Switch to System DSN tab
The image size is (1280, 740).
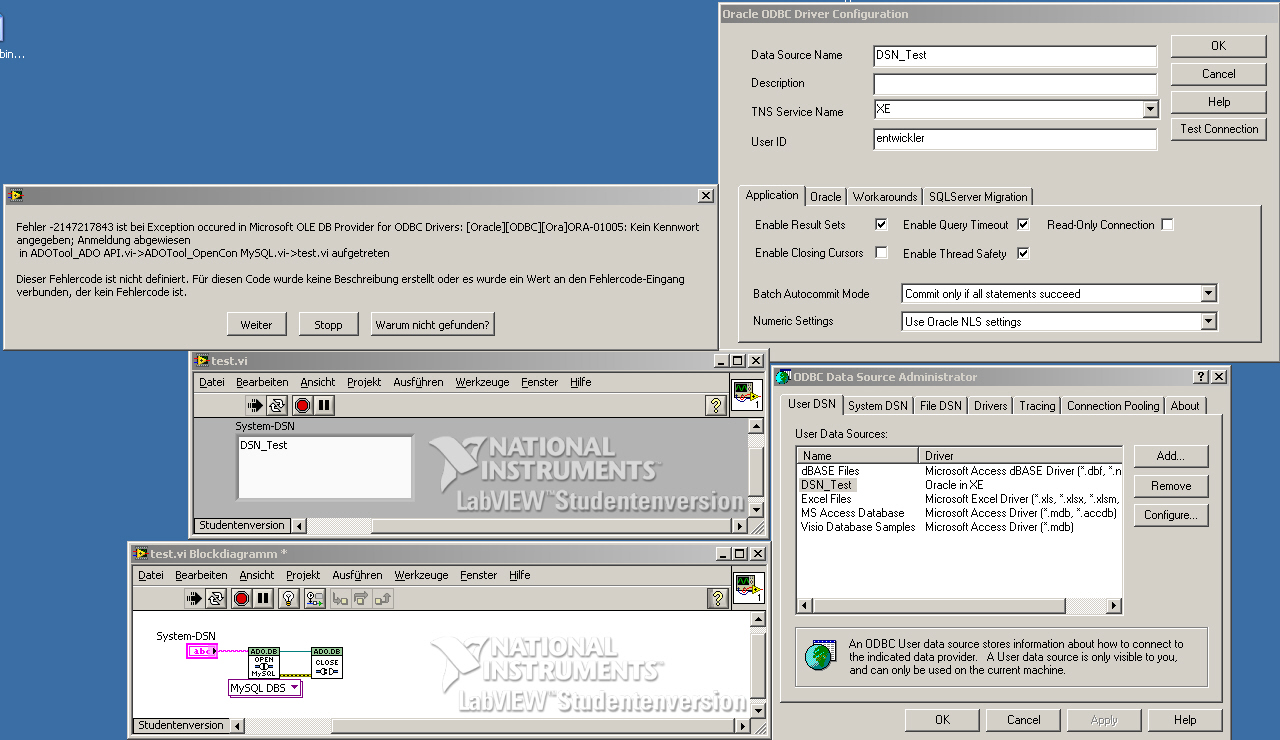click(878, 406)
